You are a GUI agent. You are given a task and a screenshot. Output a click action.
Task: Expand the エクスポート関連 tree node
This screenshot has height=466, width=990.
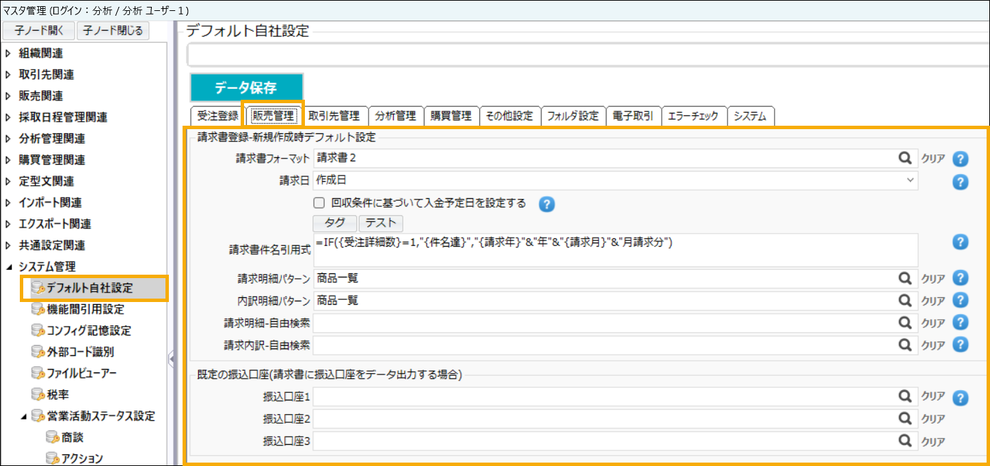pos(8,224)
